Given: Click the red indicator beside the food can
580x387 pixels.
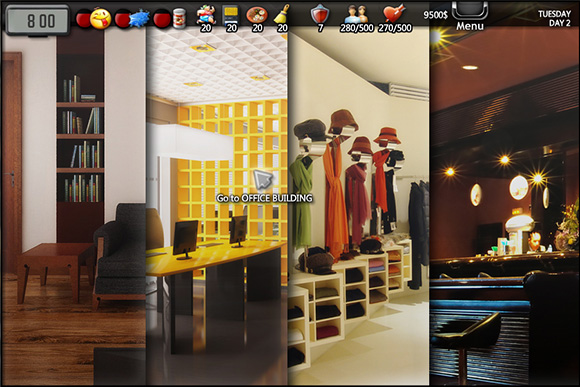Looking at the screenshot, I should tap(162, 18).
